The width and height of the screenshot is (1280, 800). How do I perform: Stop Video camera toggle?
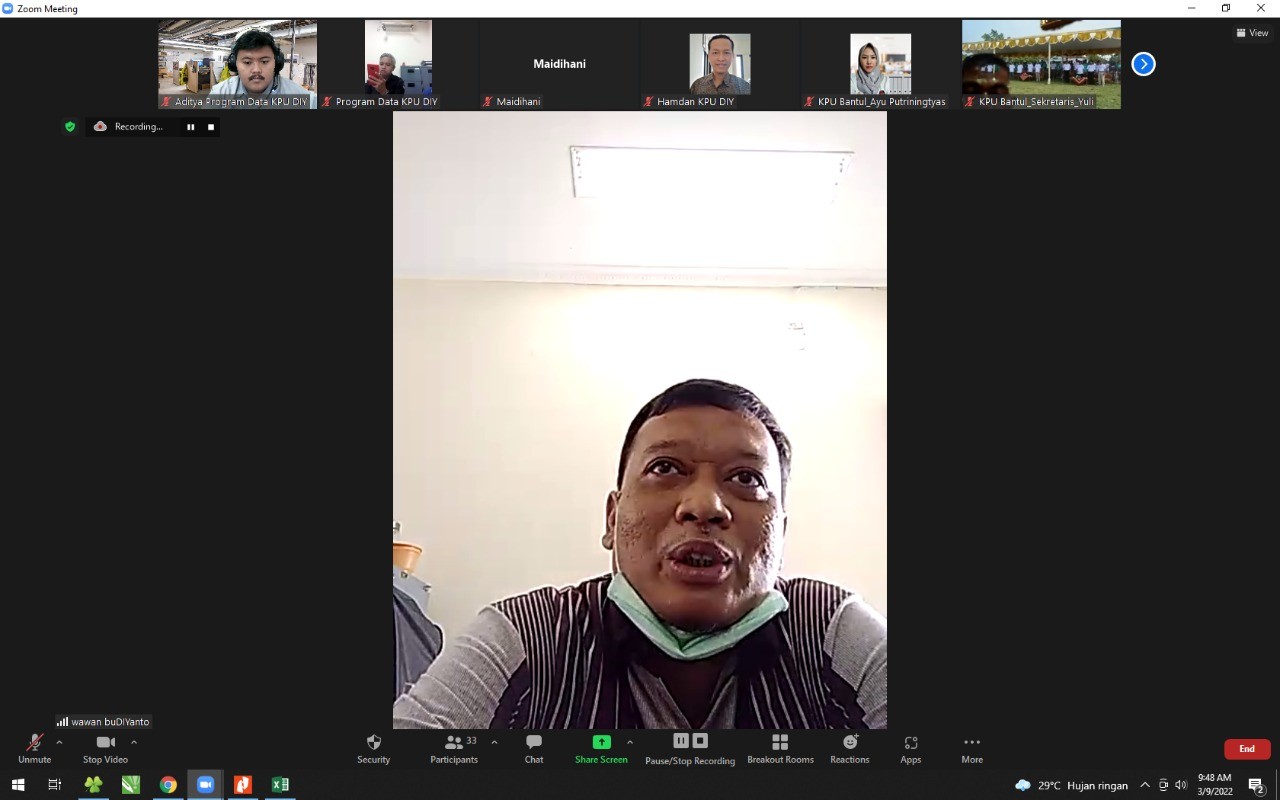click(x=105, y=748)
